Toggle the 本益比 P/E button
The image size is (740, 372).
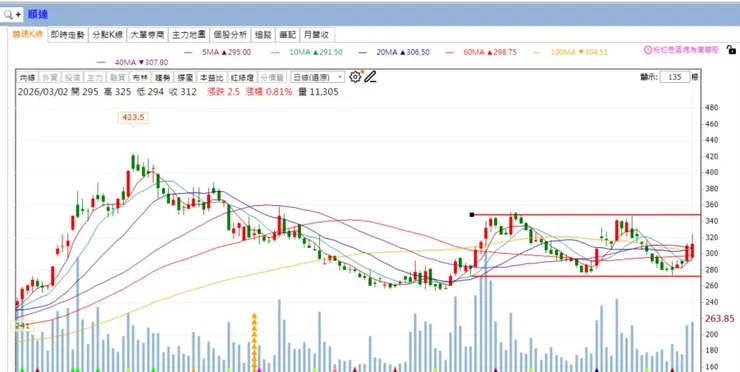pyautogui.click(x=211, y=77)
